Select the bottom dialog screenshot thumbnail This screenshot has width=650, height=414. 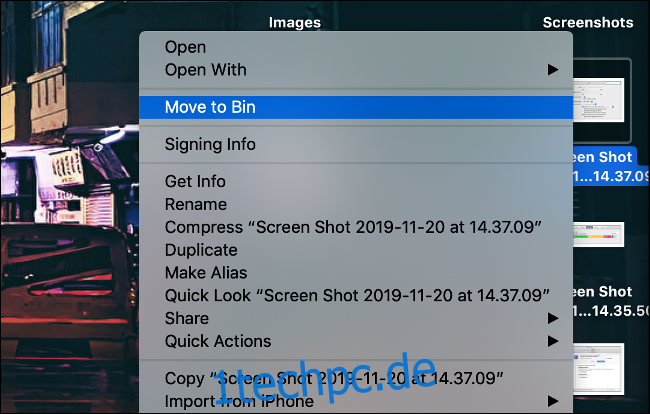click(599, 369)
